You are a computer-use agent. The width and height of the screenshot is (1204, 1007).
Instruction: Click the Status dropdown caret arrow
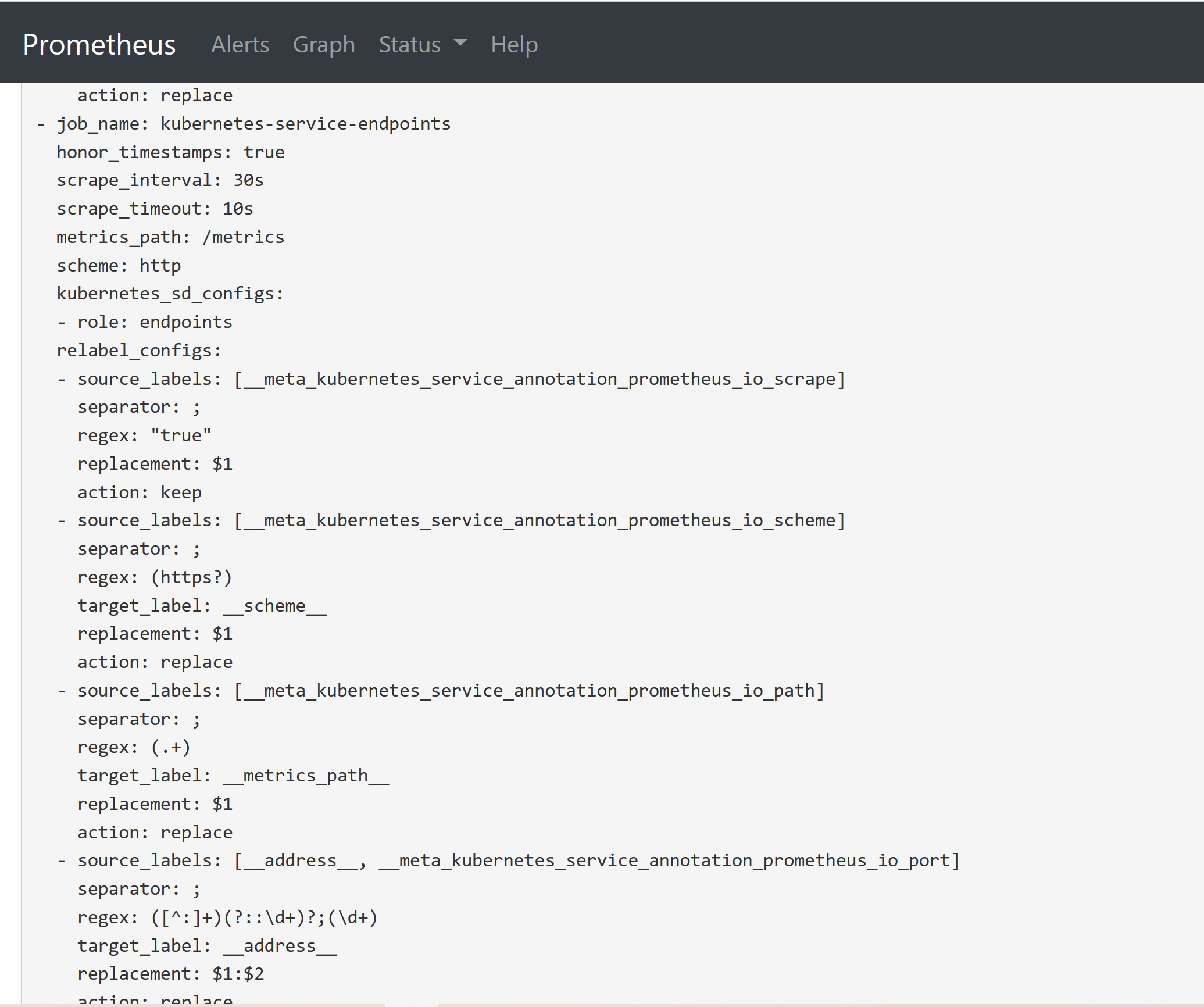pyautogui.click(x=460, y=43)
